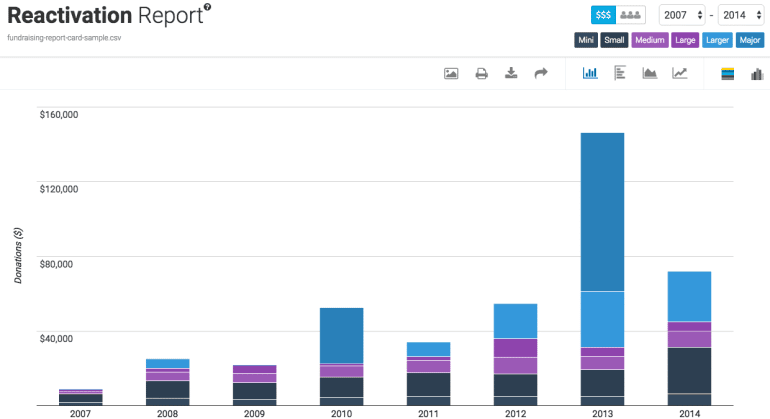
Task: Click the 2013 Major donations bar segment
Action: pyautogui.click(x=602, y=212)
